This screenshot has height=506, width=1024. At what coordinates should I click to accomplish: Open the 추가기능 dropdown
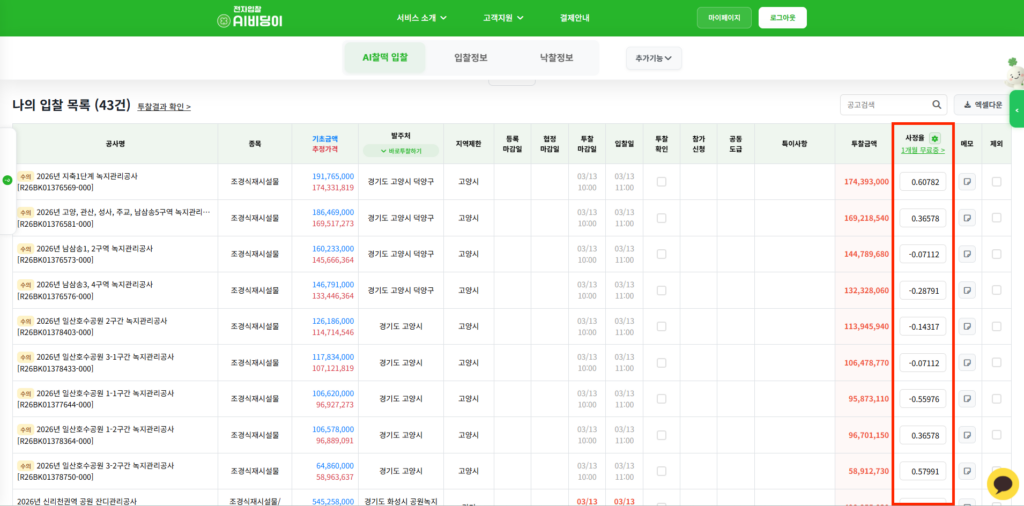point(653,59)
